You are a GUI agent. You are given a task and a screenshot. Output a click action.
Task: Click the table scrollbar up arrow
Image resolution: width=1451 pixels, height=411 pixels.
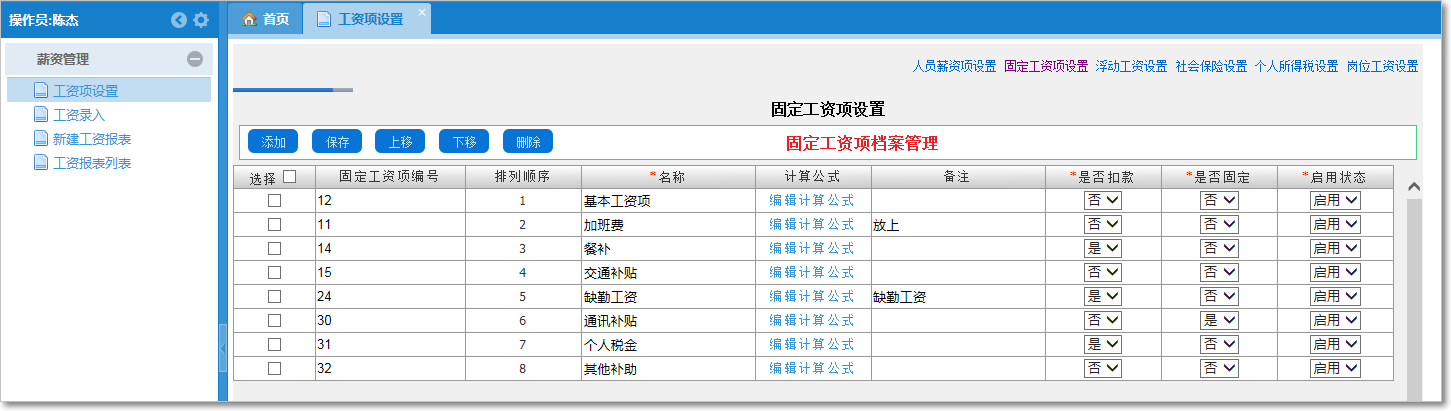[1414, 187]
